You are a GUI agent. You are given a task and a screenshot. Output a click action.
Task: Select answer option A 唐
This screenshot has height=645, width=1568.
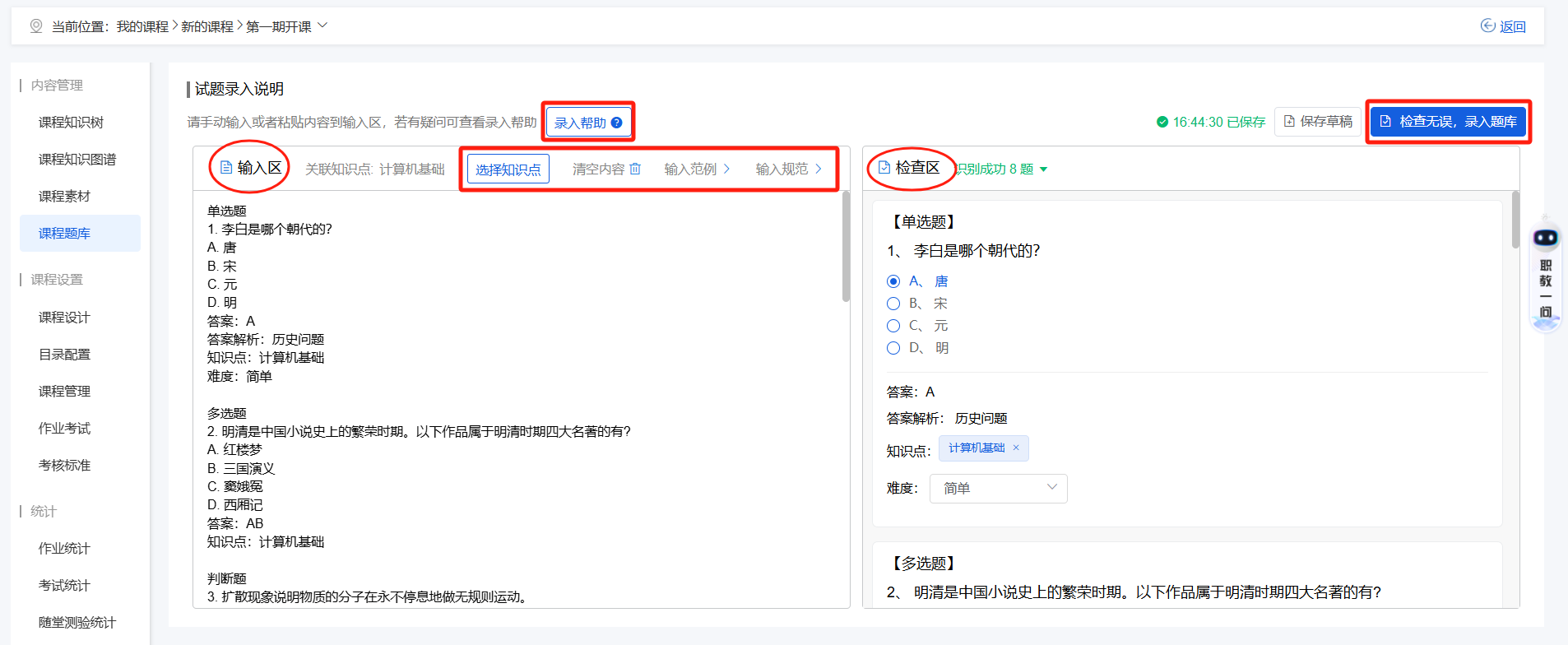[x=893, y=281]
